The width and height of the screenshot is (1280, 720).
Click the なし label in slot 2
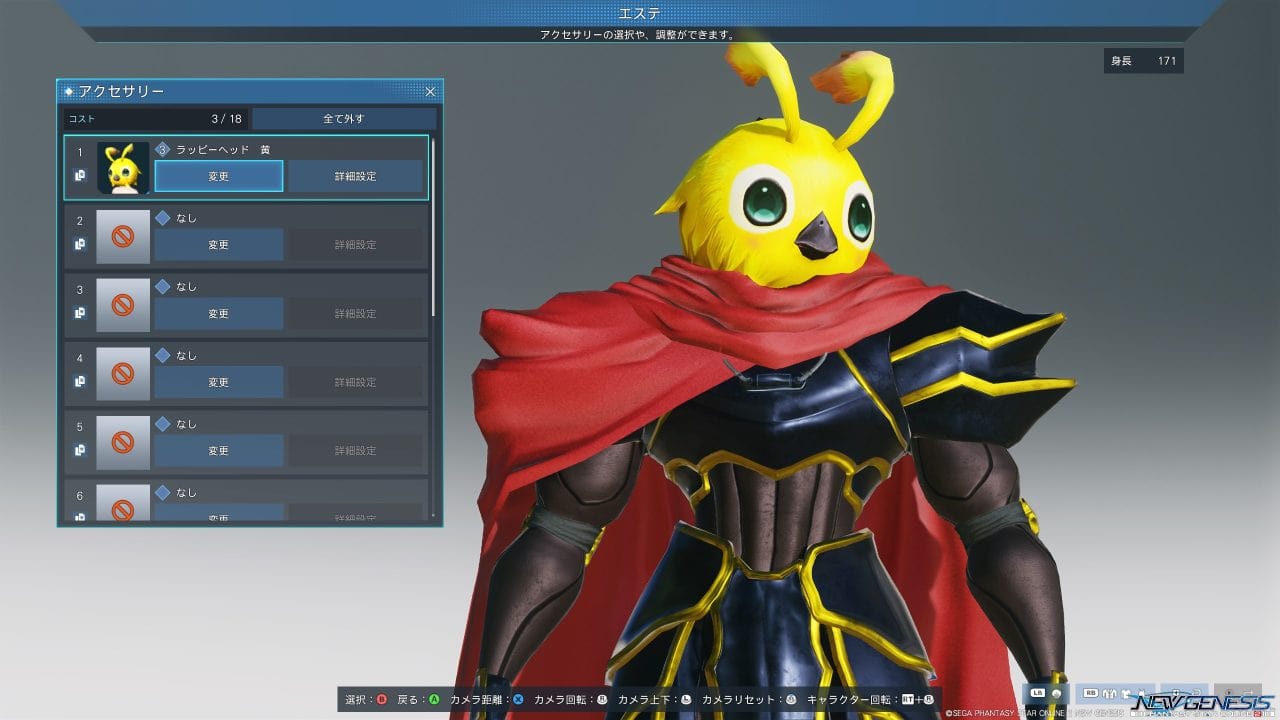[x=187, y=218]
